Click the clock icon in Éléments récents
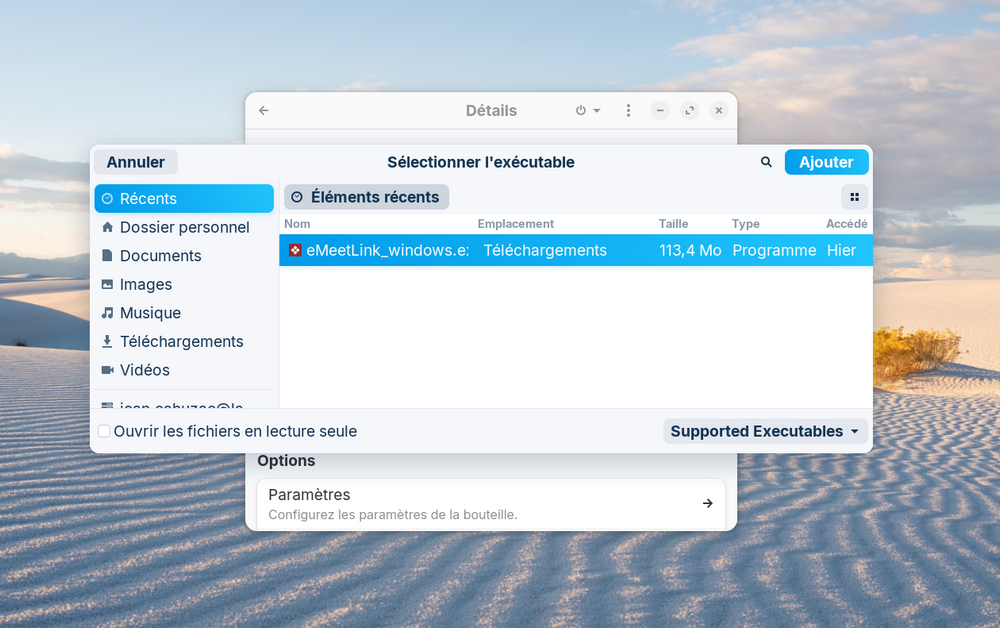1000x628 pixels. click(297, 197)
